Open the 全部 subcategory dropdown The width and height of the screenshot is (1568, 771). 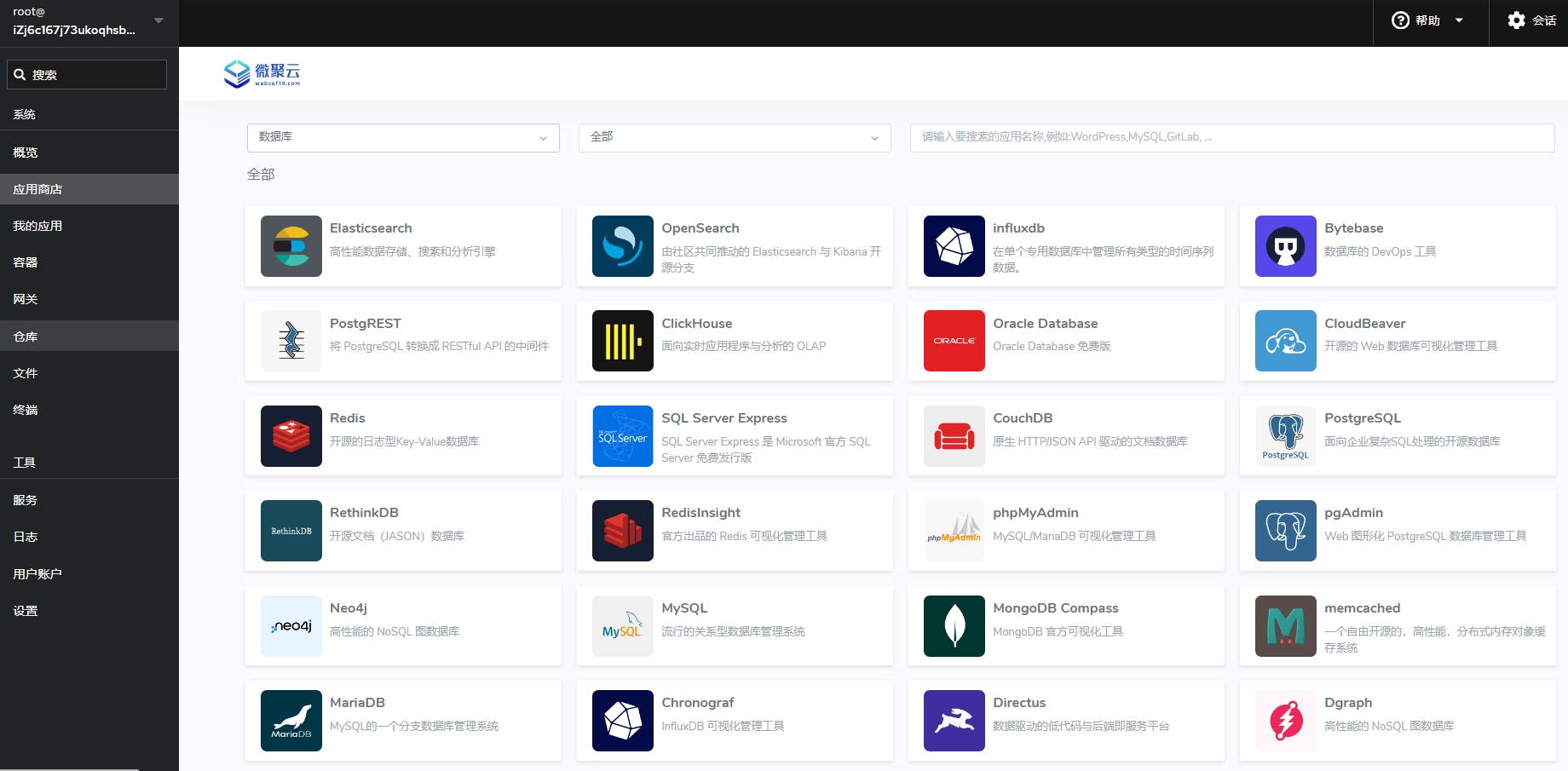pos(734,138)
